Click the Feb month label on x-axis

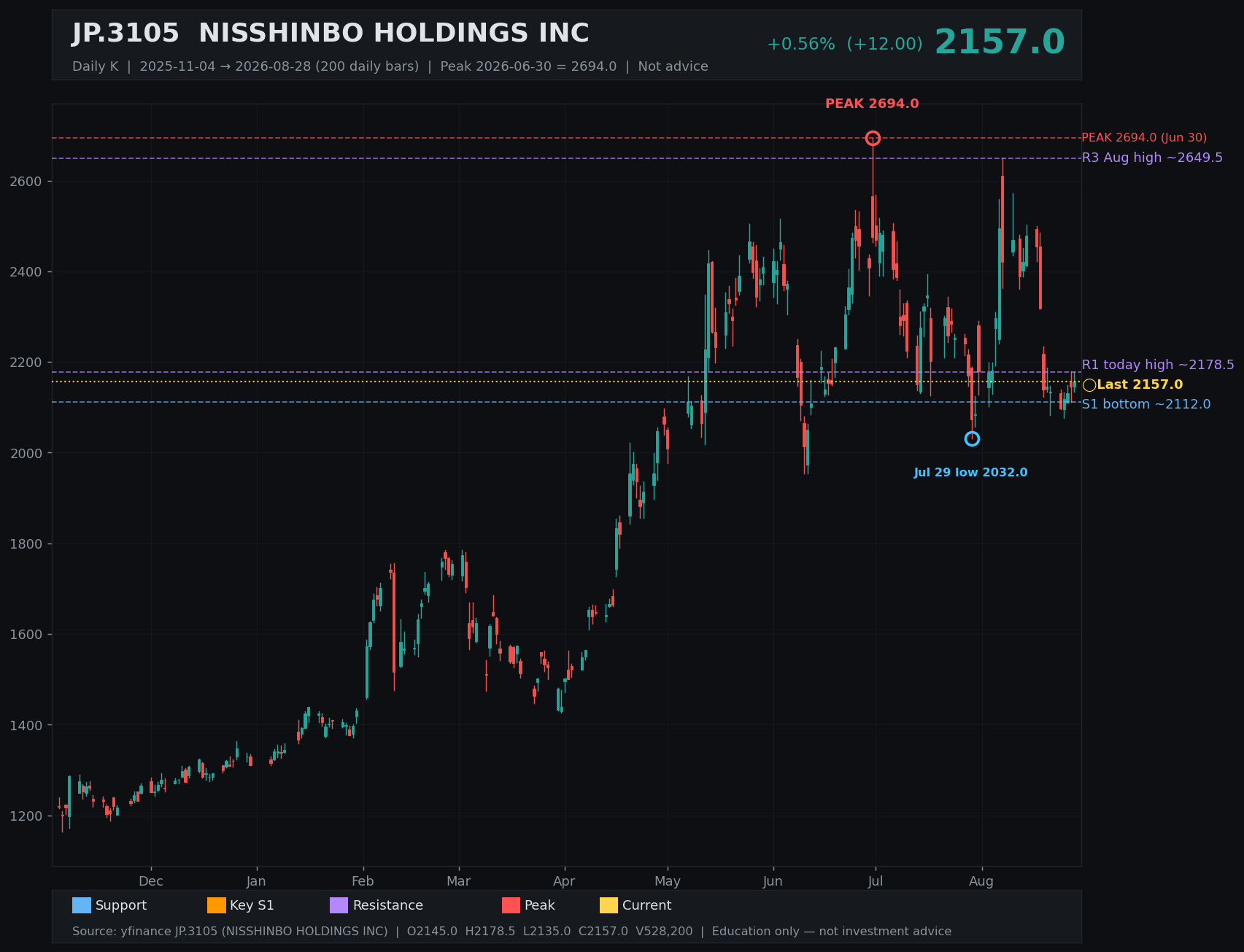[363, 881]
